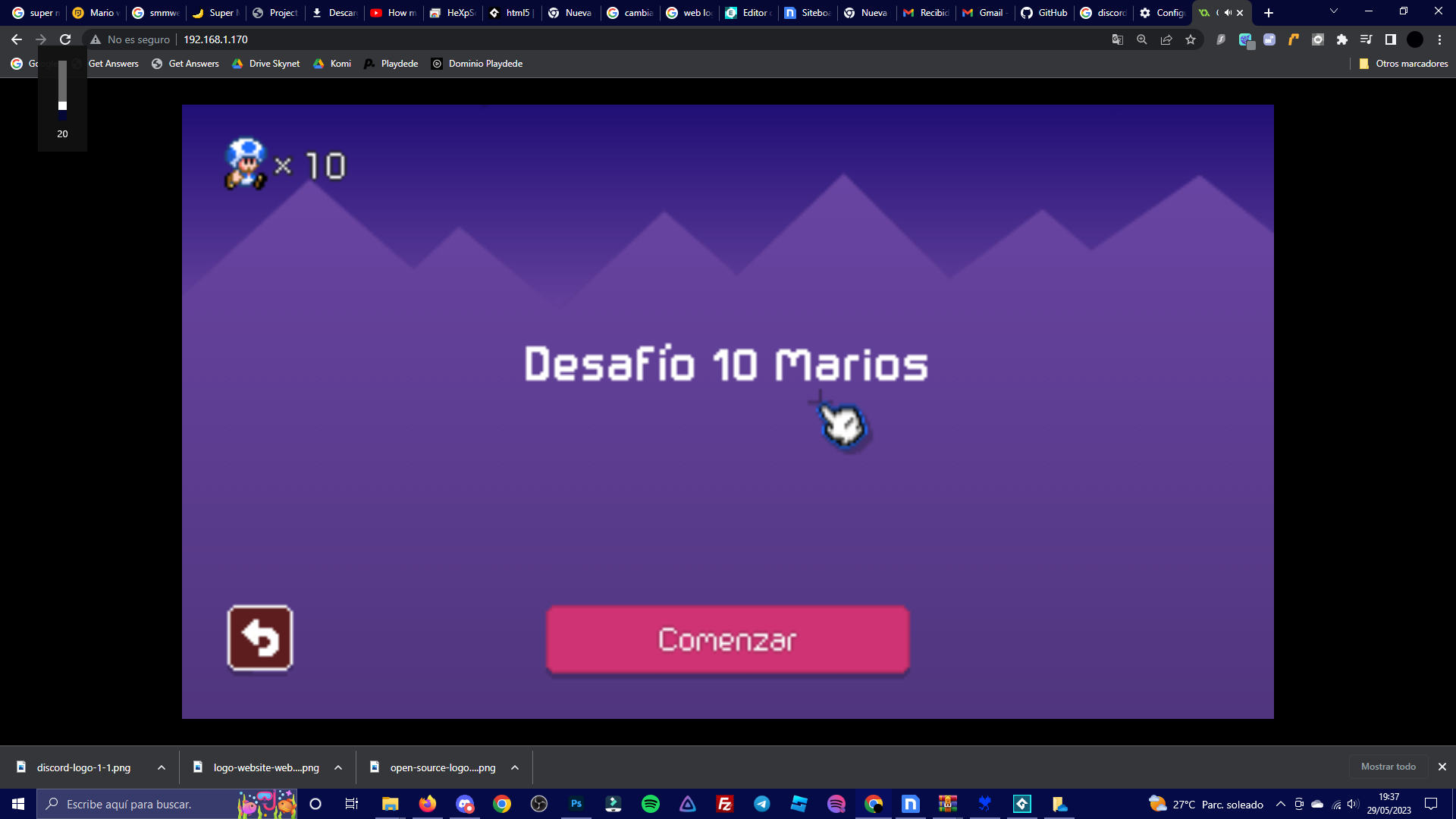1456x819 pixels.
Task: Expand options for logo-website-web png download
Action: 338,767
